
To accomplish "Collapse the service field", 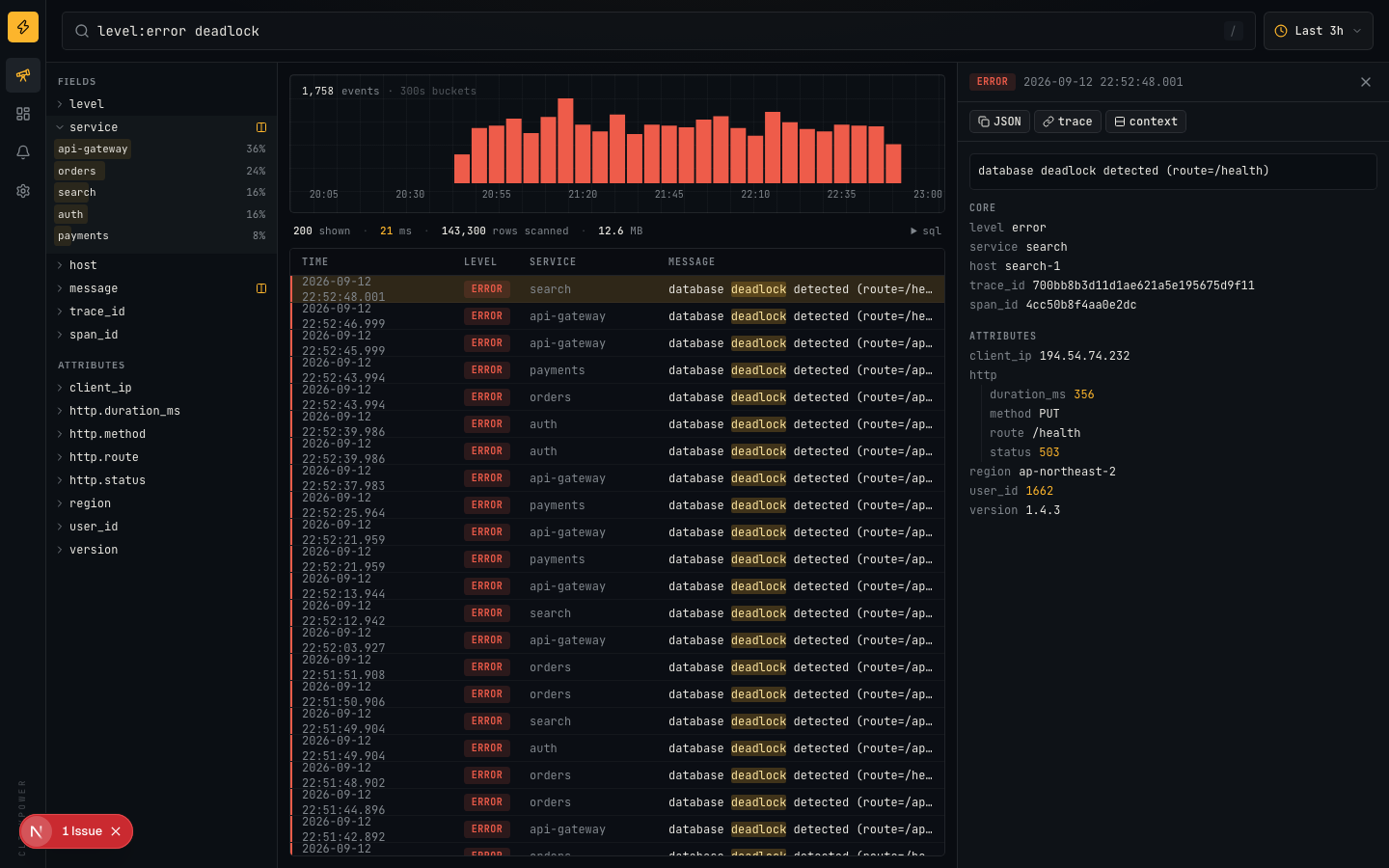I will tap(162, 127).
